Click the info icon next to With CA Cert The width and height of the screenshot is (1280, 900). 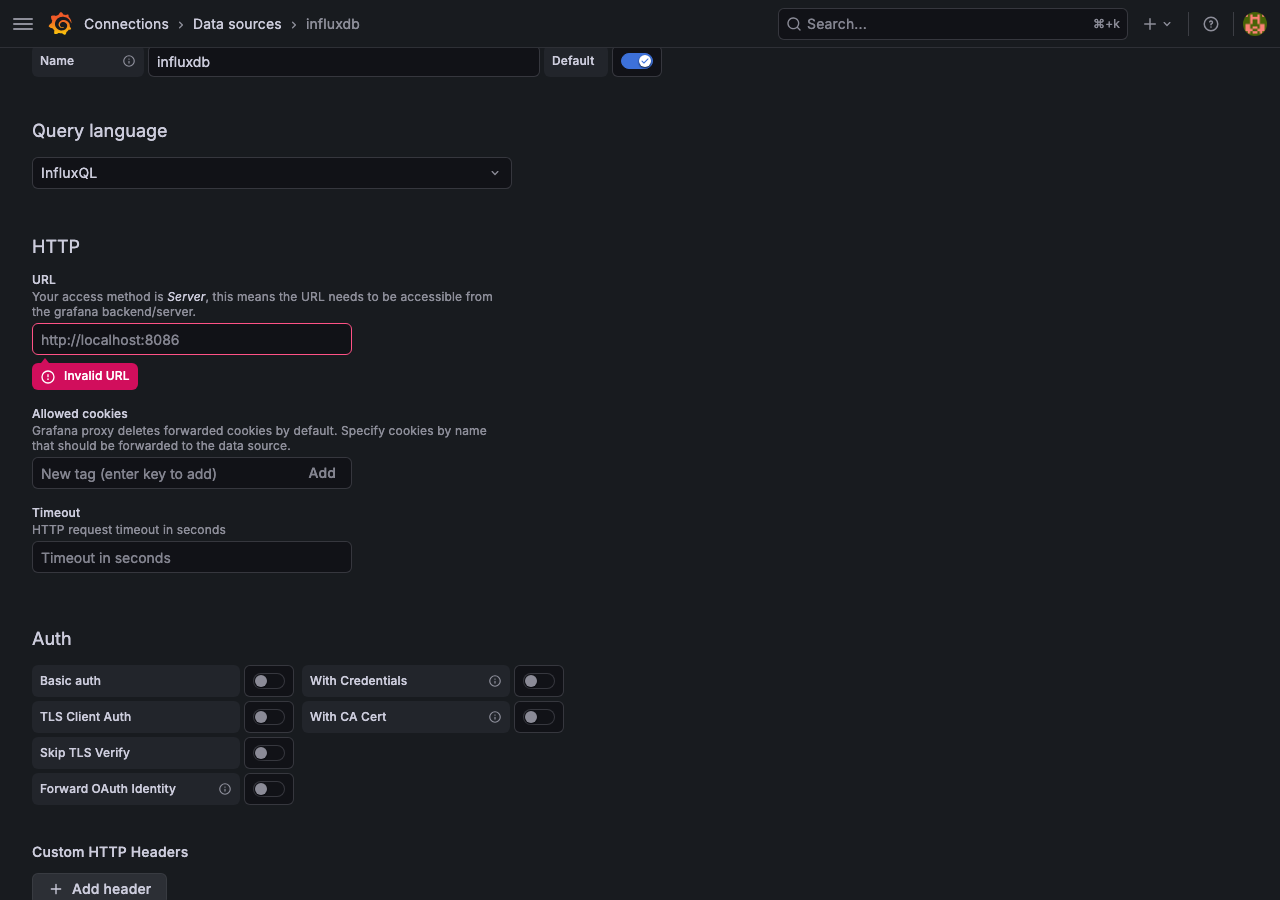click(495, 717)
